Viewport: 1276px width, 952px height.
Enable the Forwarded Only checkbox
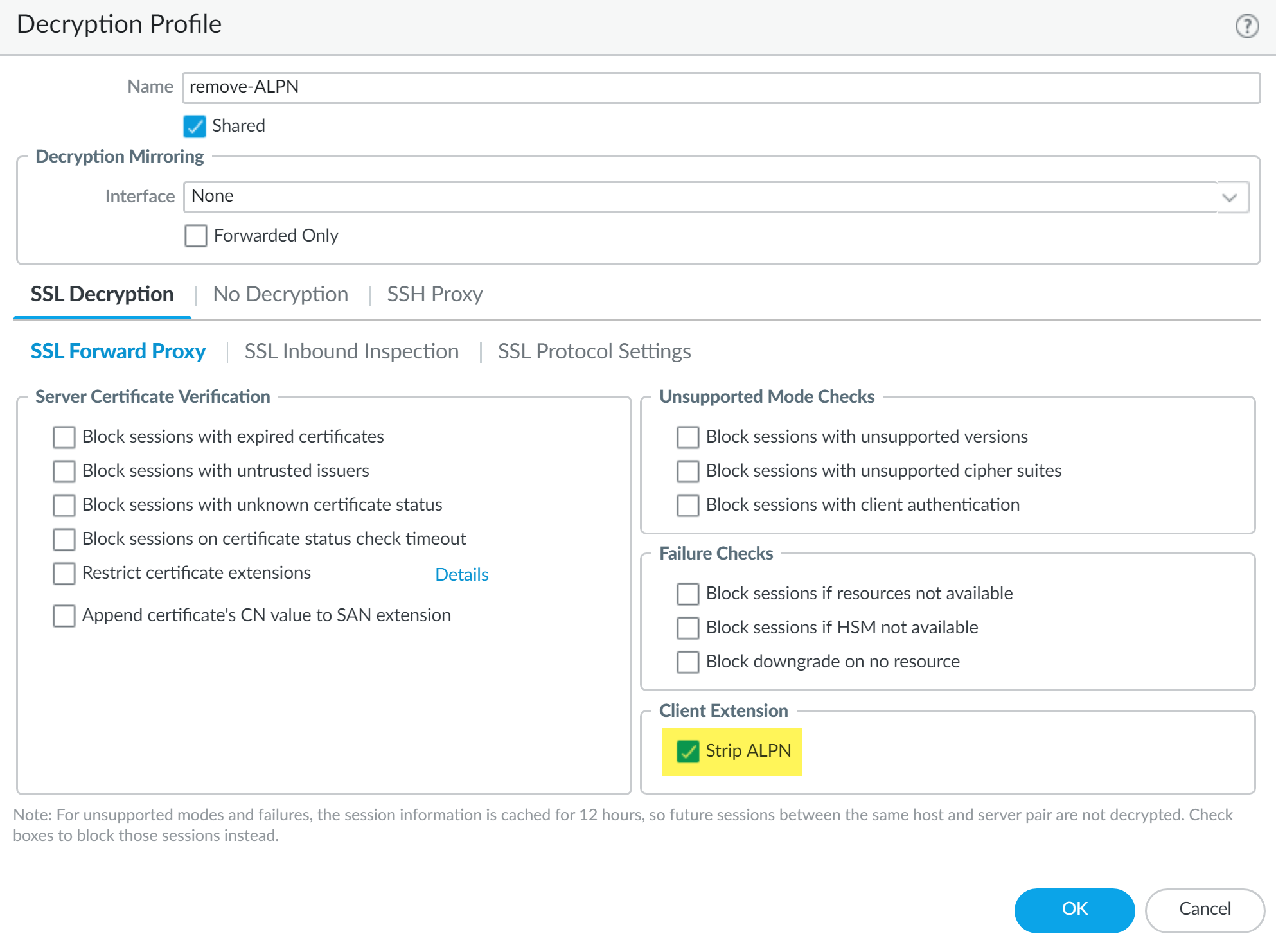(196, 236)
